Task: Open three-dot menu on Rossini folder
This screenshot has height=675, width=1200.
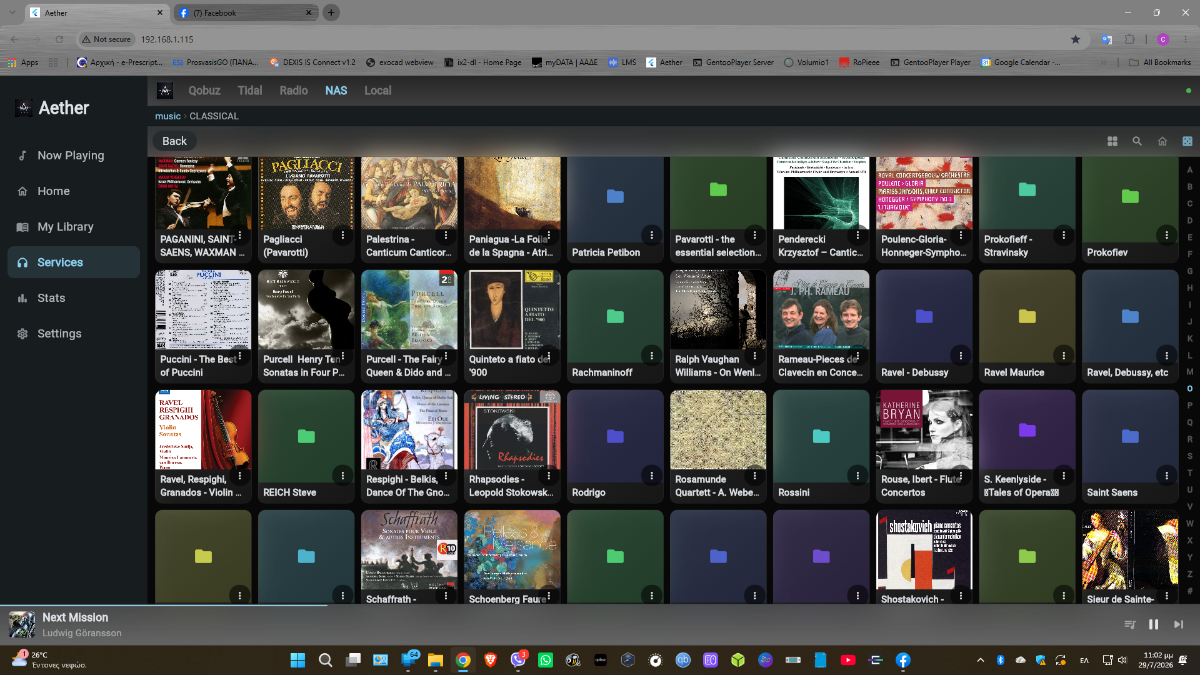Action: tap(857, 474)
